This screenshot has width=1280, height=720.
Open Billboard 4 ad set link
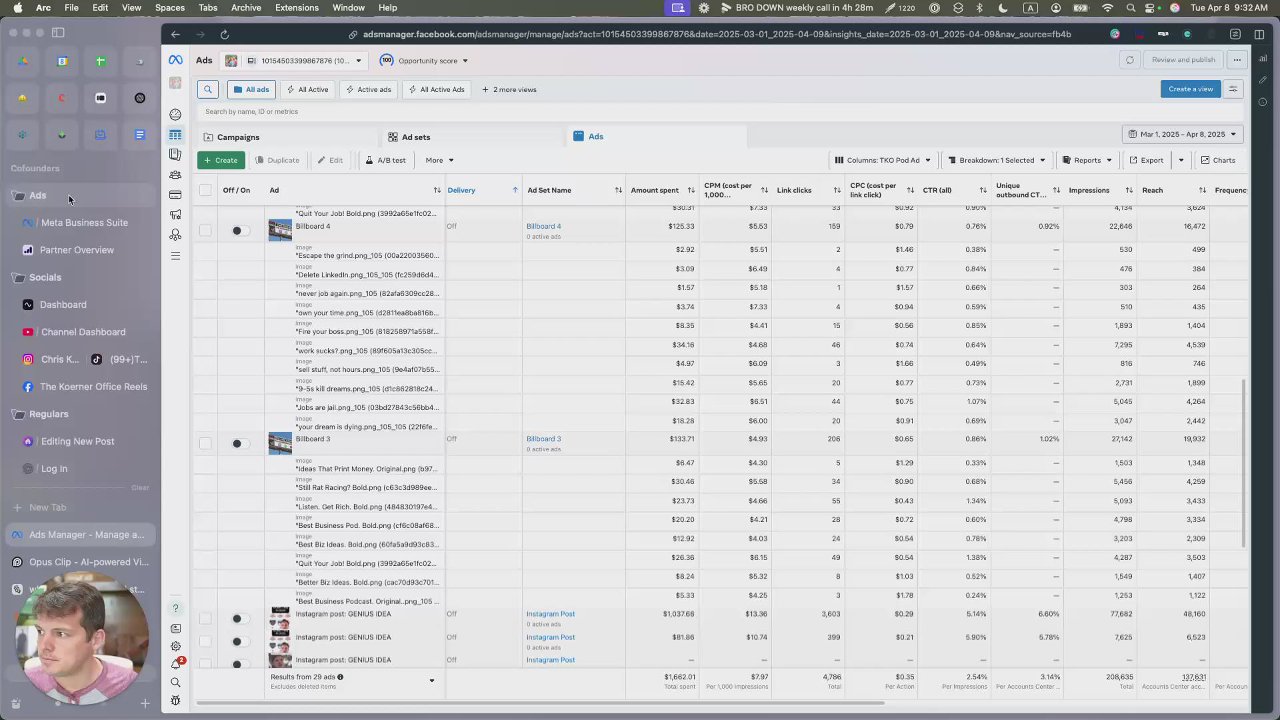(x=543, y=226)
